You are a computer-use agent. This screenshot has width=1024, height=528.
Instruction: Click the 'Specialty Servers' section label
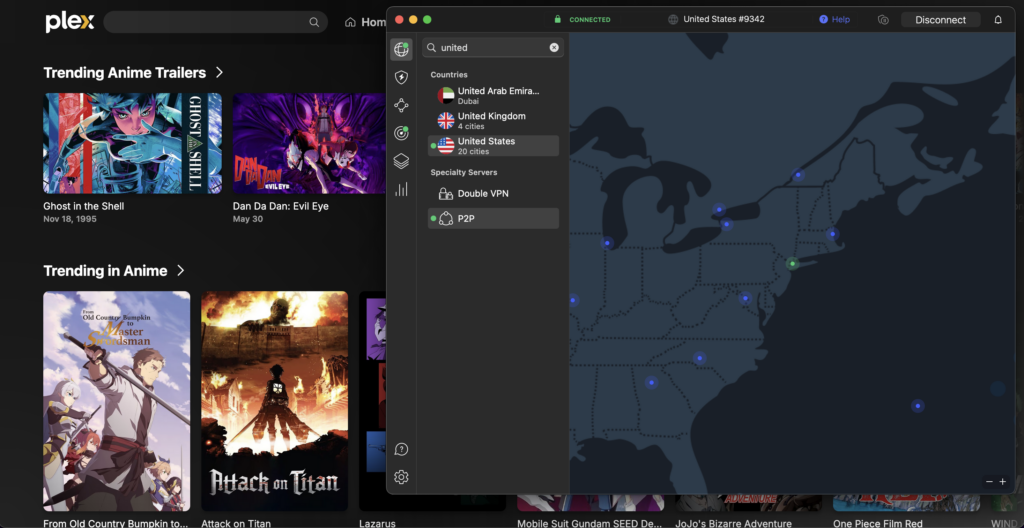464,173
